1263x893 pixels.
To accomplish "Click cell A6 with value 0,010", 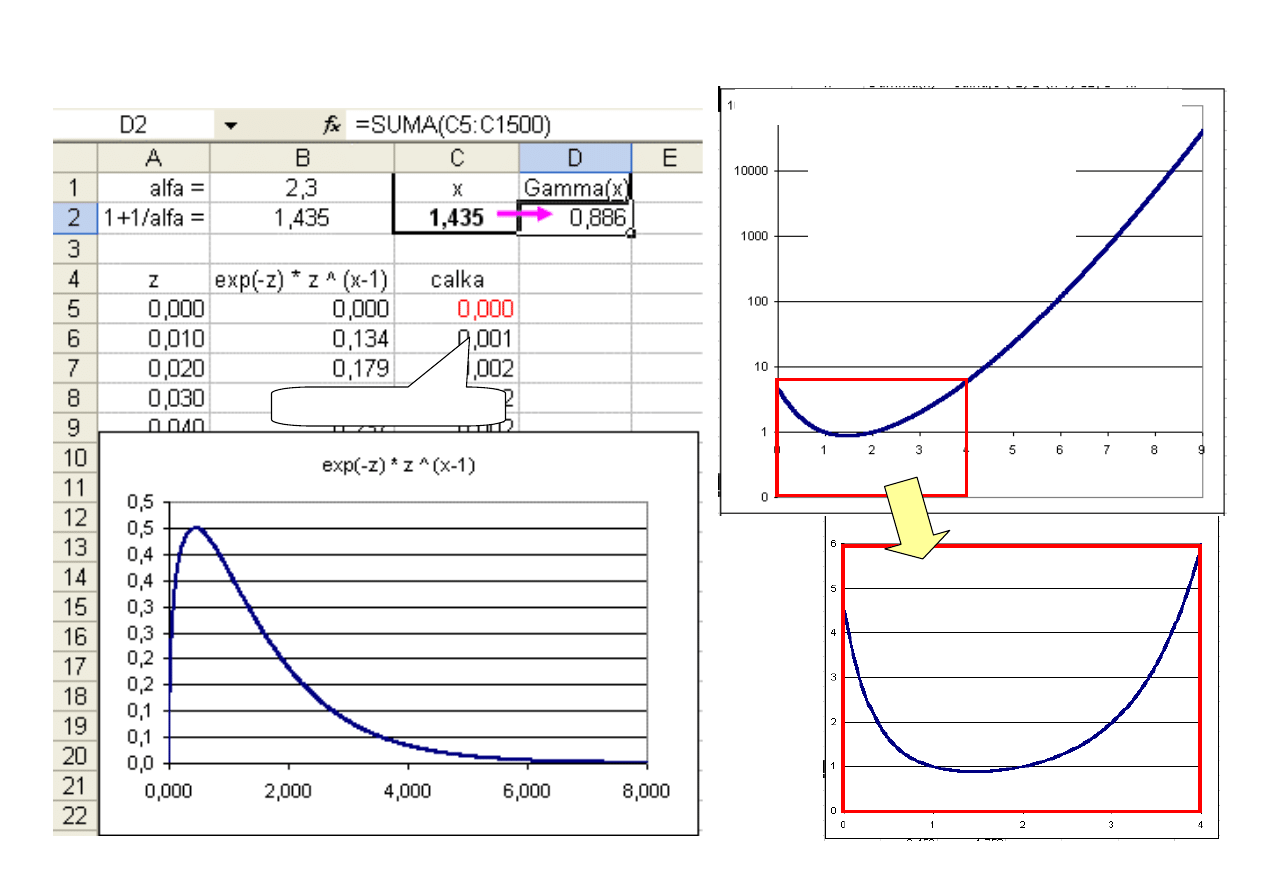I will [154, 337].
